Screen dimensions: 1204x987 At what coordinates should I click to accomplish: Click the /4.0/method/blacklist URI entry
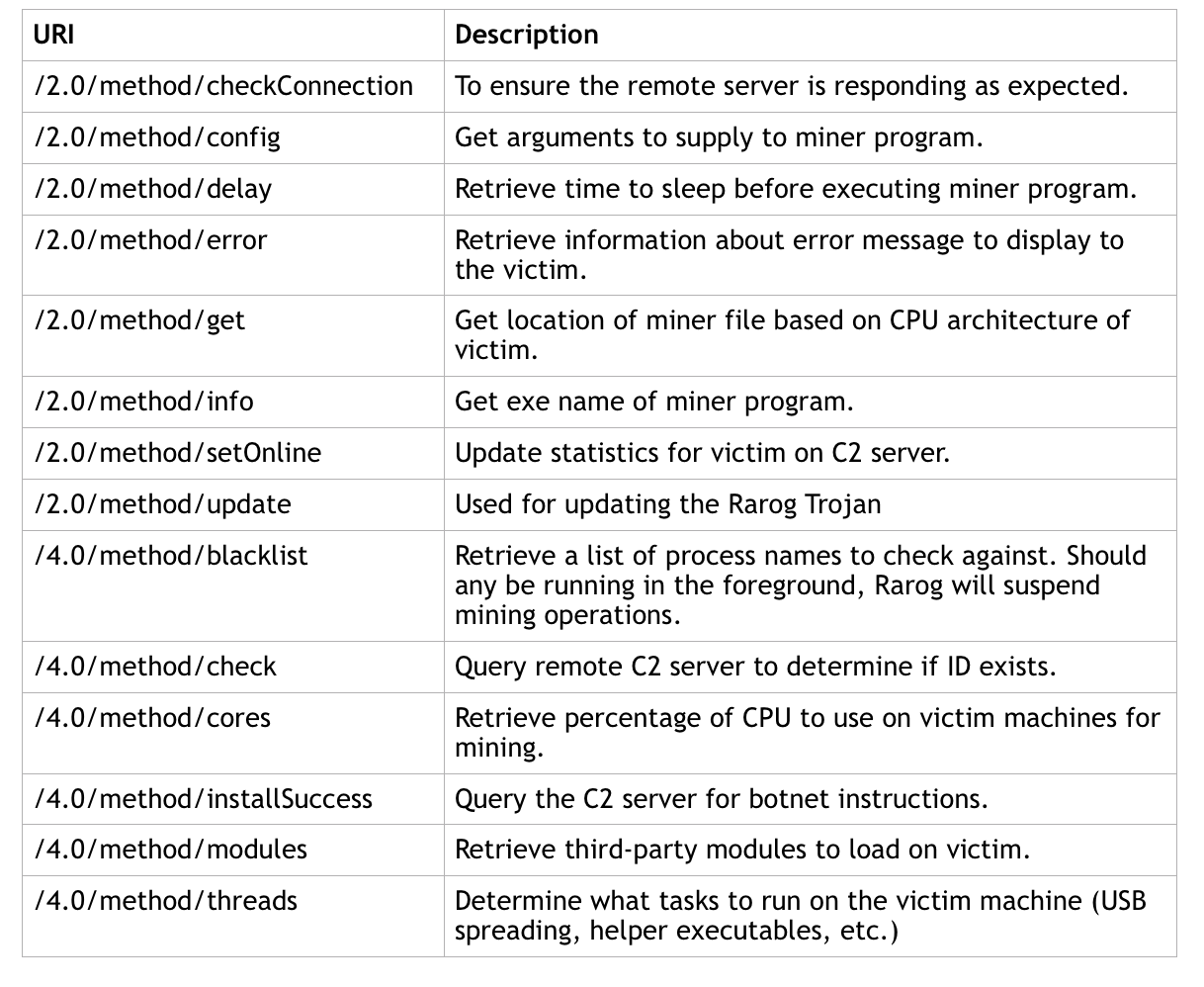[x=171, y=556]
